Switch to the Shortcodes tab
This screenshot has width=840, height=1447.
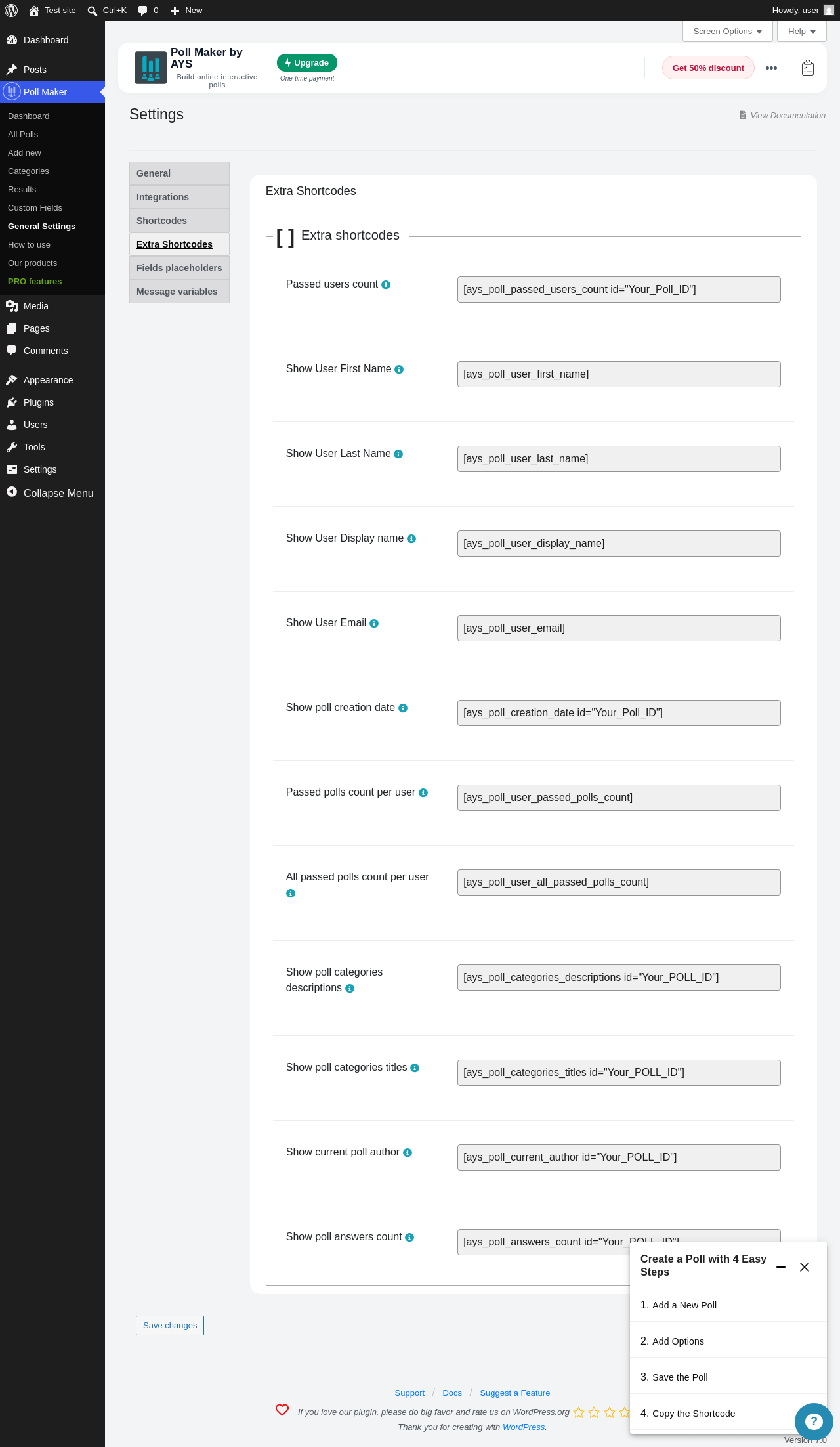click(x=179, y=221)
